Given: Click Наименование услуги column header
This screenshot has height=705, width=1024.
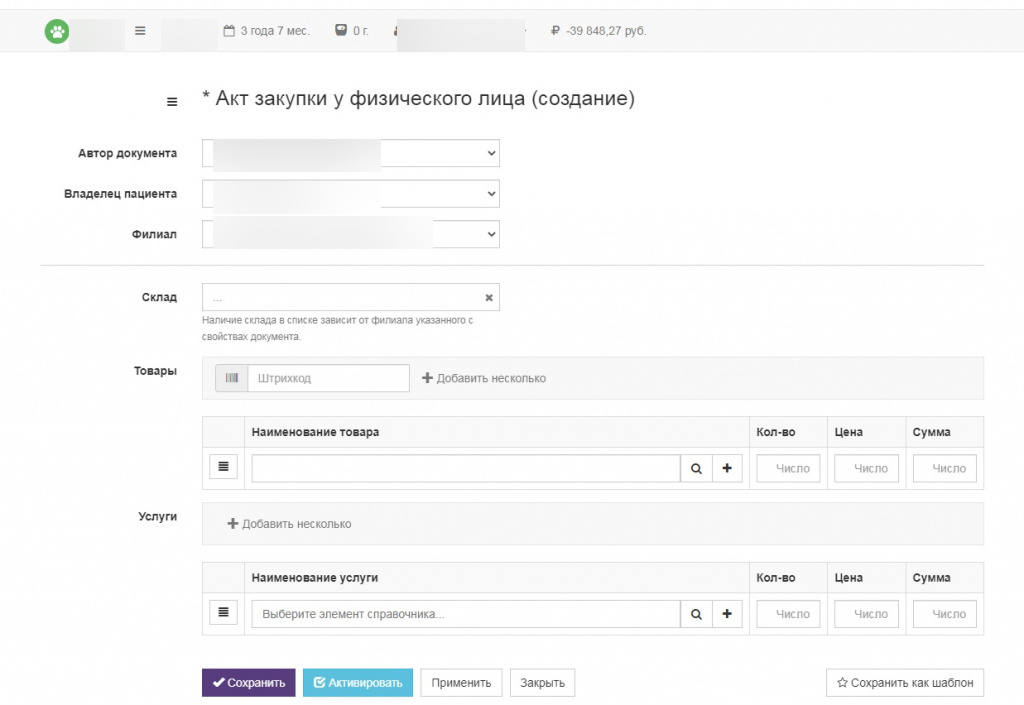Looking at the screenshot, I should pyautogui.click(x=315, y=578).
